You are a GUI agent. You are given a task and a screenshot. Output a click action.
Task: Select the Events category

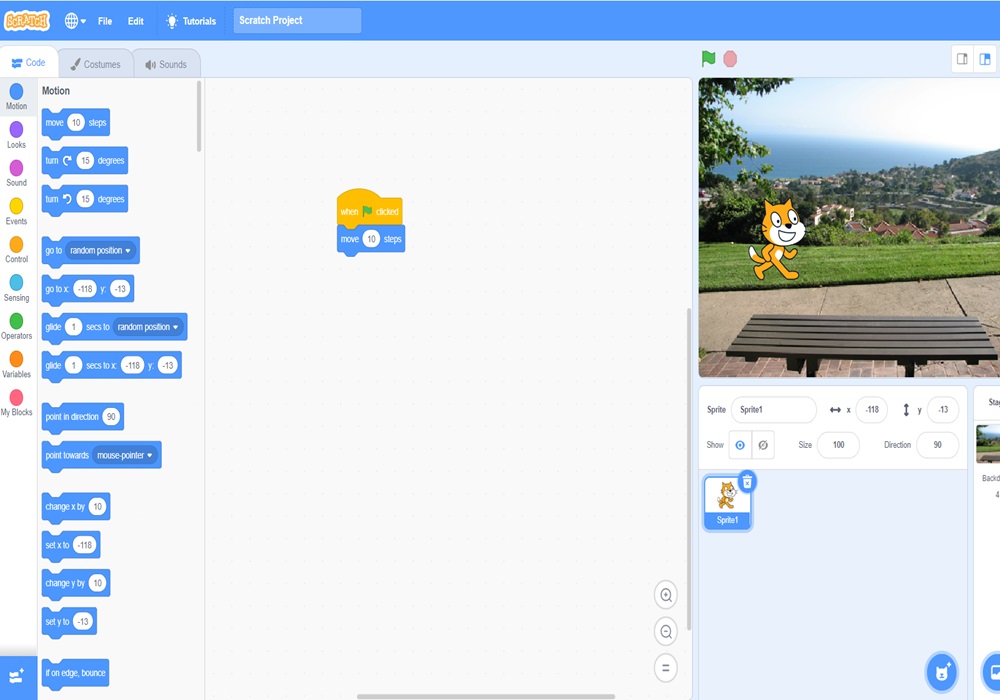point(17,212)
